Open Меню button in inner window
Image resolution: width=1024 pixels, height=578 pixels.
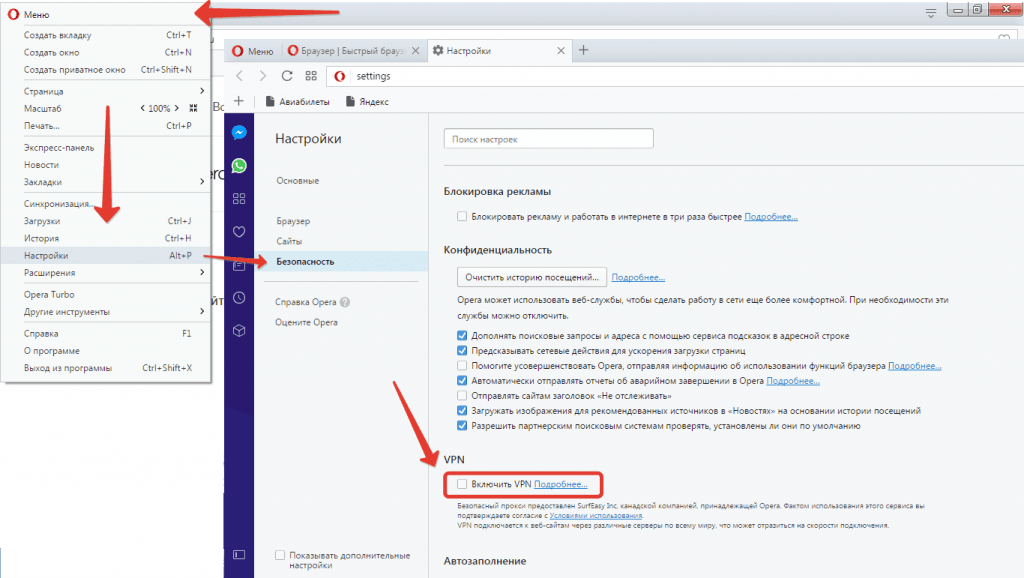(x=253, y=50)
